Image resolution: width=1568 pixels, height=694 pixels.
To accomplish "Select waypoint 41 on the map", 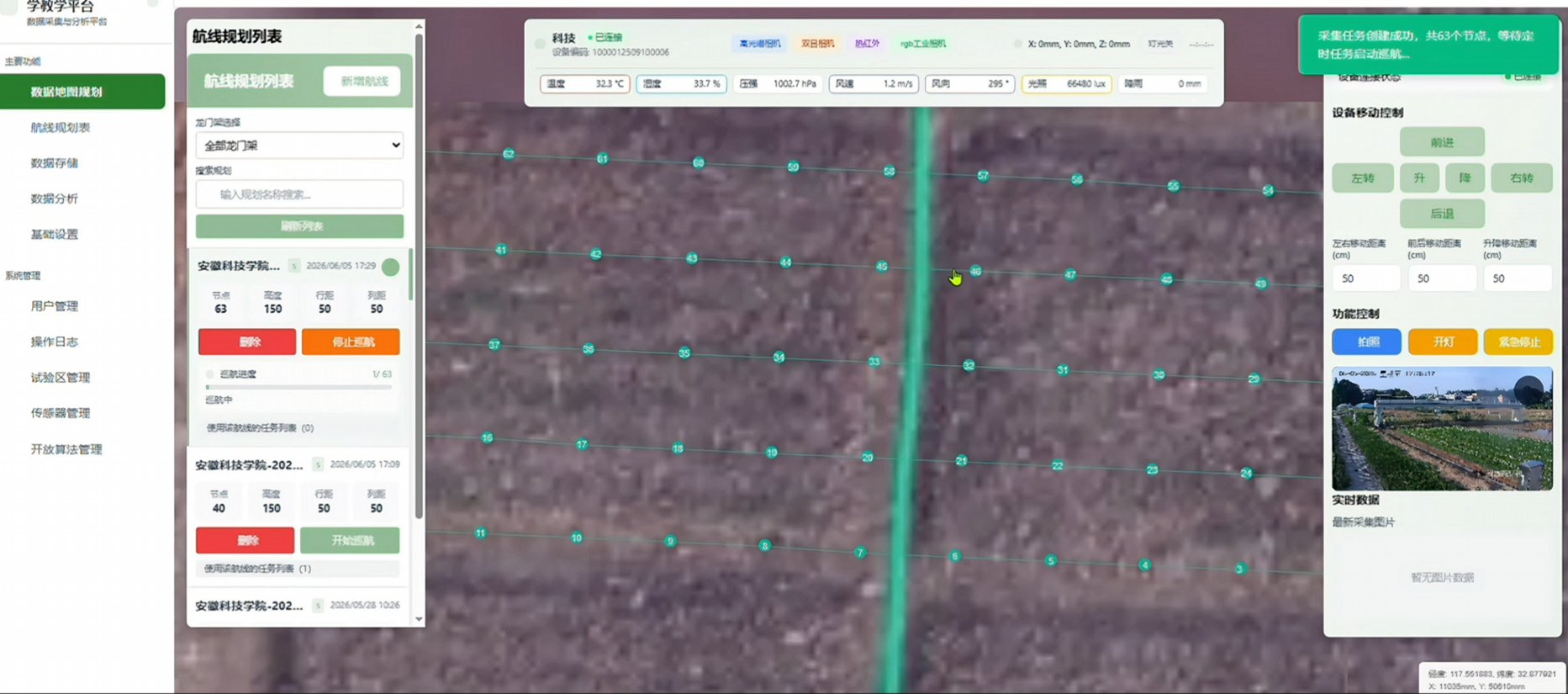I will (501, 250).
